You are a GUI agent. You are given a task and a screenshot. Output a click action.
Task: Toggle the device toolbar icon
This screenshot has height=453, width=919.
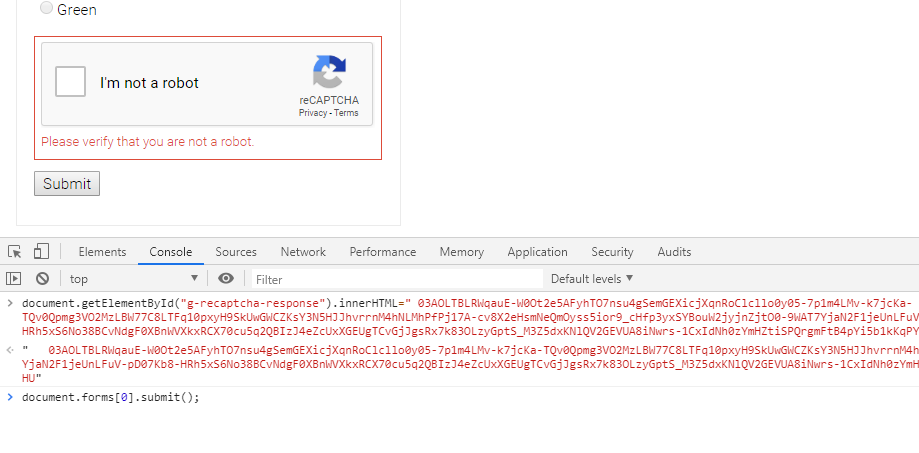point(42,252)
